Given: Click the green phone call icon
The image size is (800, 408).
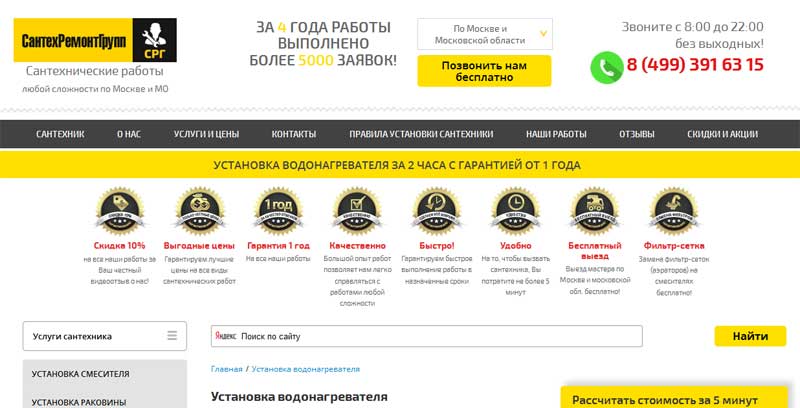Looking at the screenshot, I should tap(607, 67).
